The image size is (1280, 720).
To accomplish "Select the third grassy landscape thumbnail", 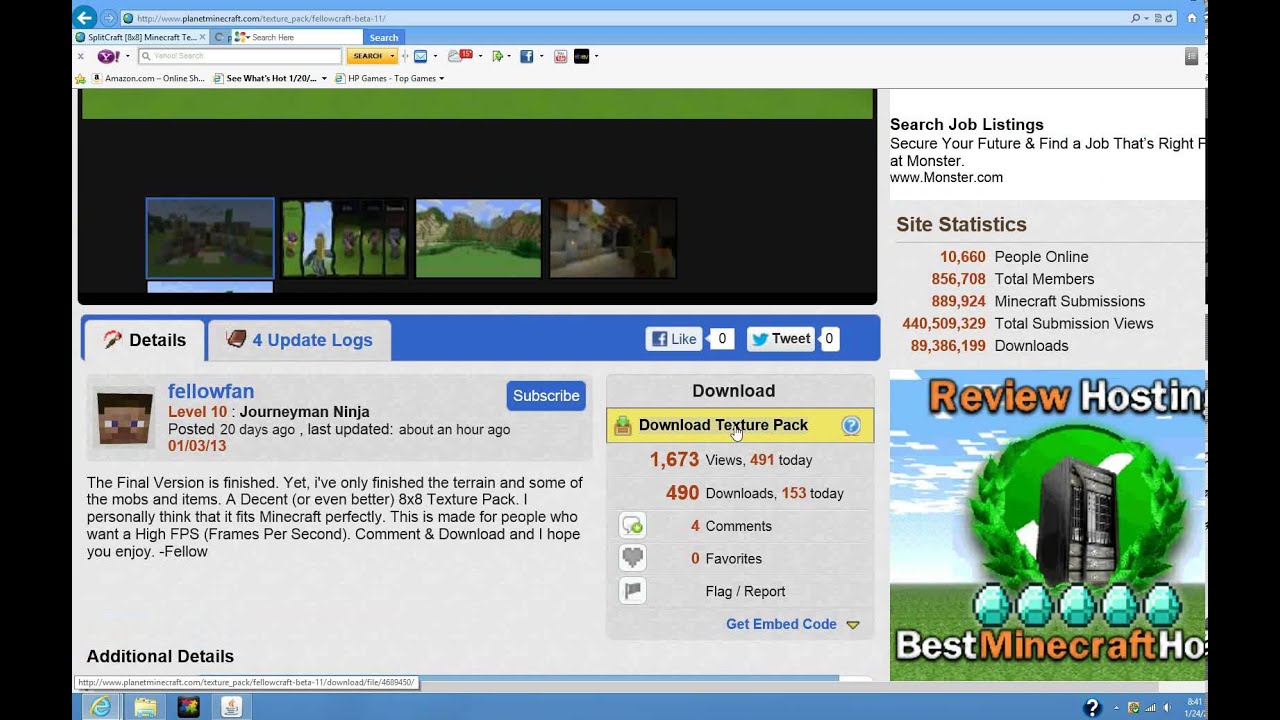I will (478, 238).
